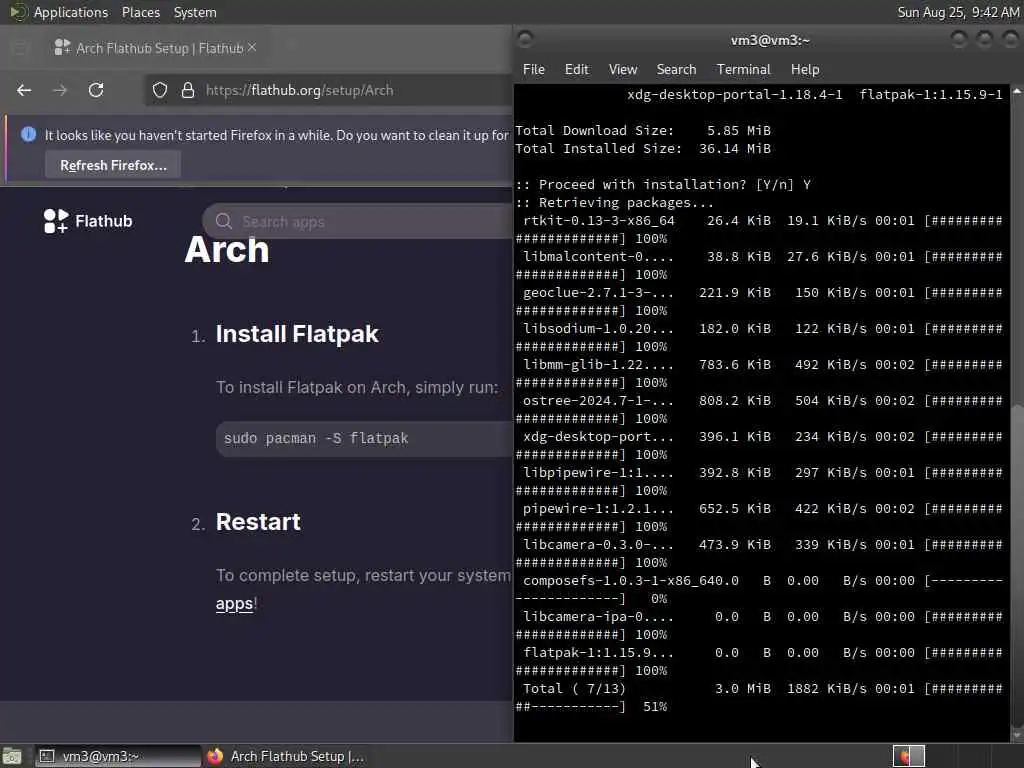Open the System menu
The image size is (1024, 768).
tap(195, 12)
